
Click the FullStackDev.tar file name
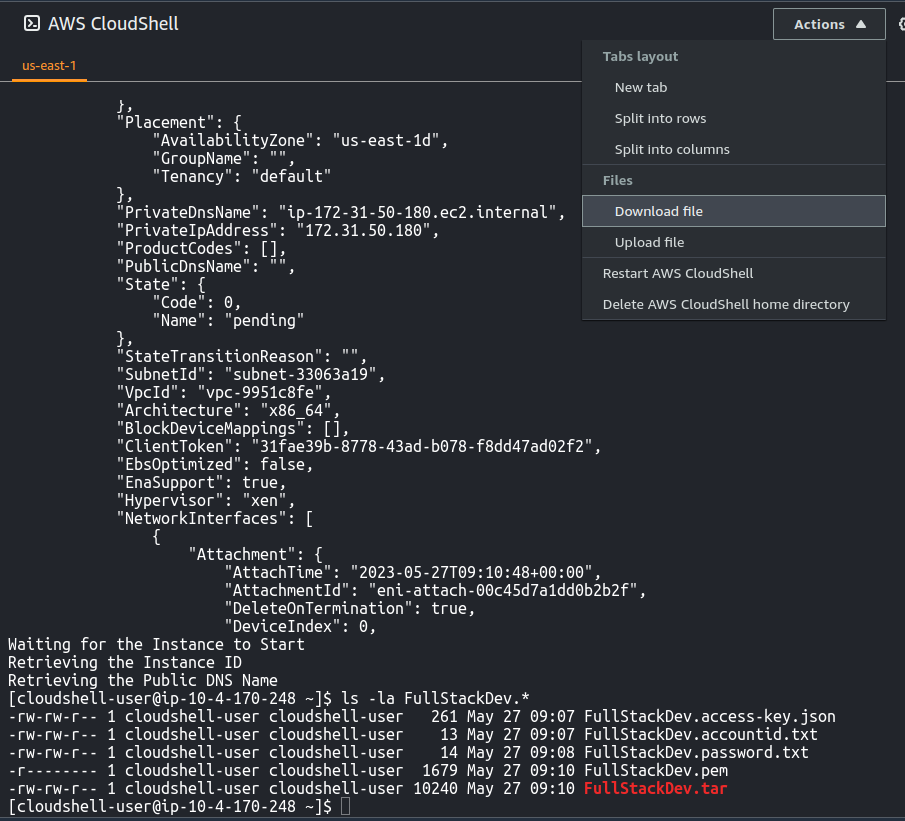pos(656,788)
